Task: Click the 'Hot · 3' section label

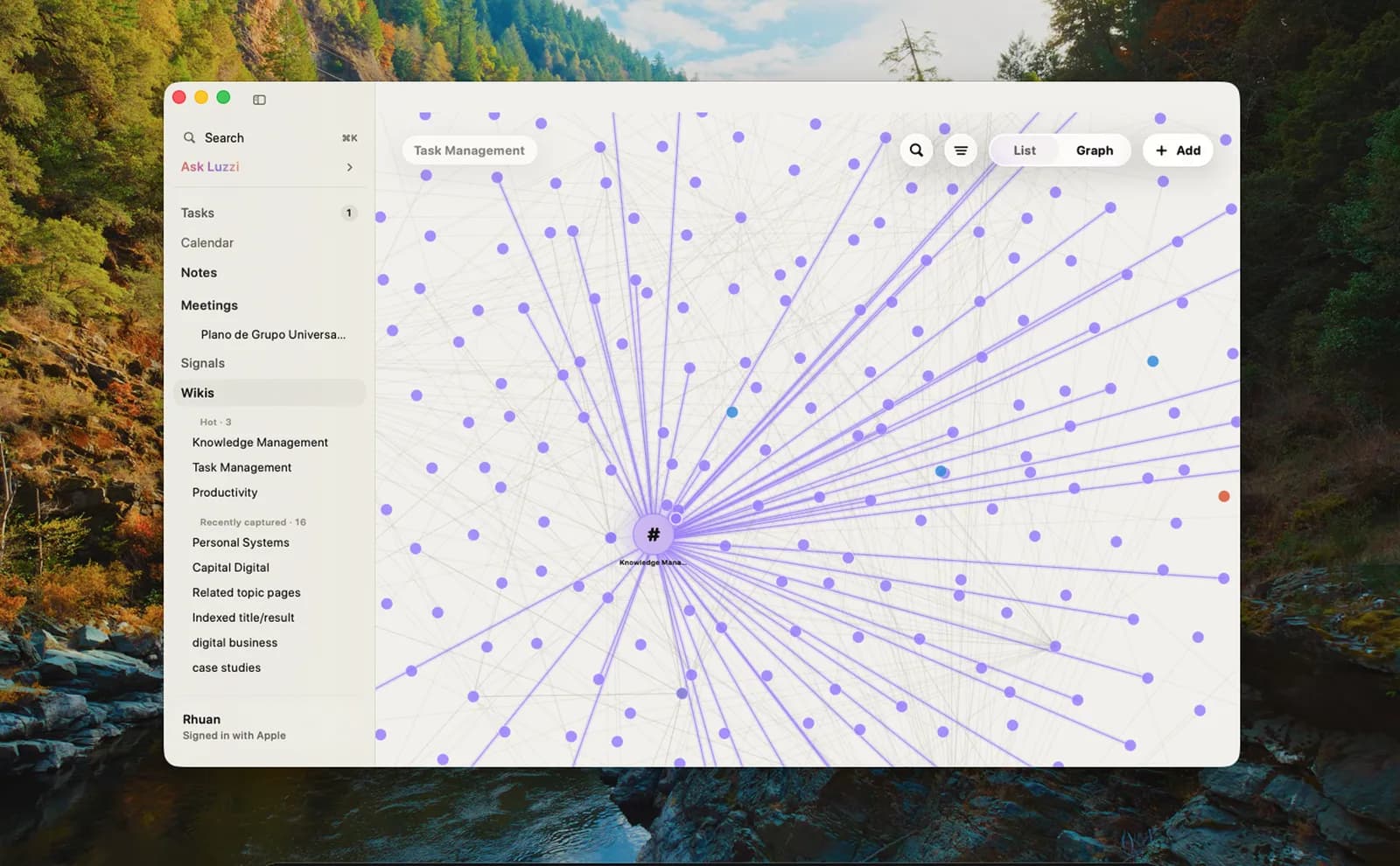Action: coord(215,422)
